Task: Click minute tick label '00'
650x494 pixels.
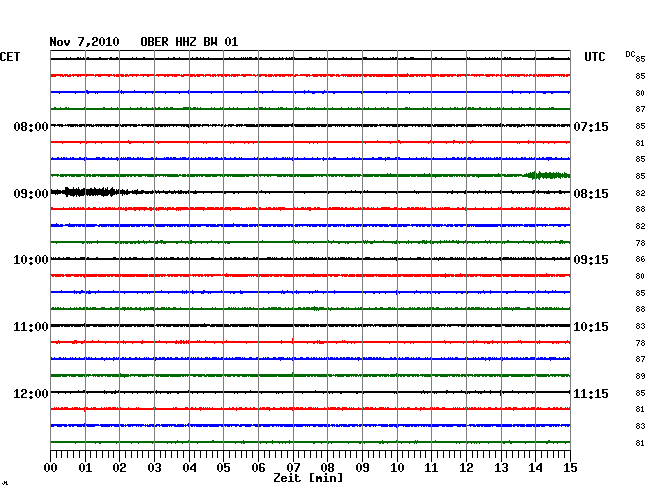Action: coord(51,467)
